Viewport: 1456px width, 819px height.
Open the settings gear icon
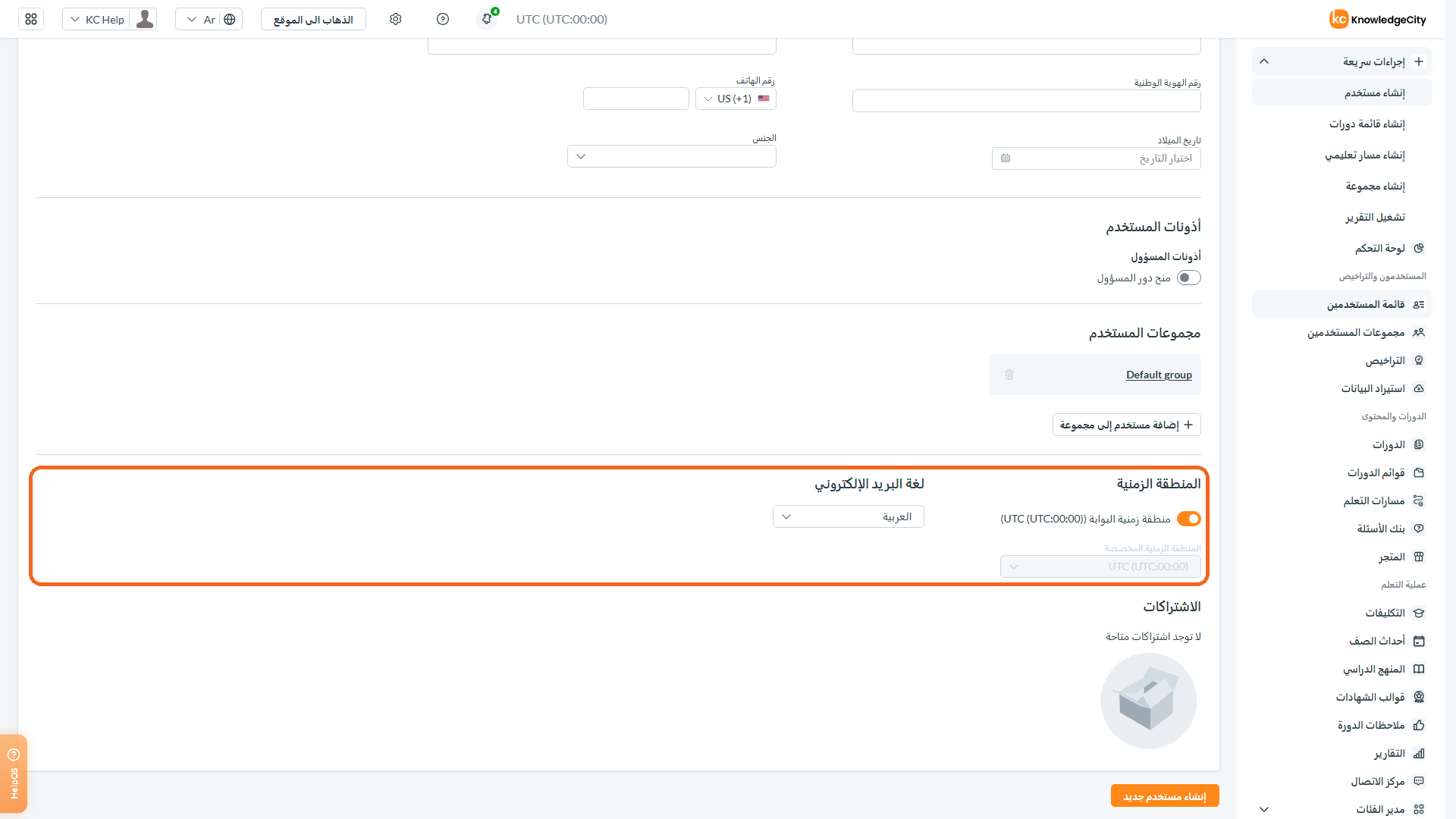396,19
